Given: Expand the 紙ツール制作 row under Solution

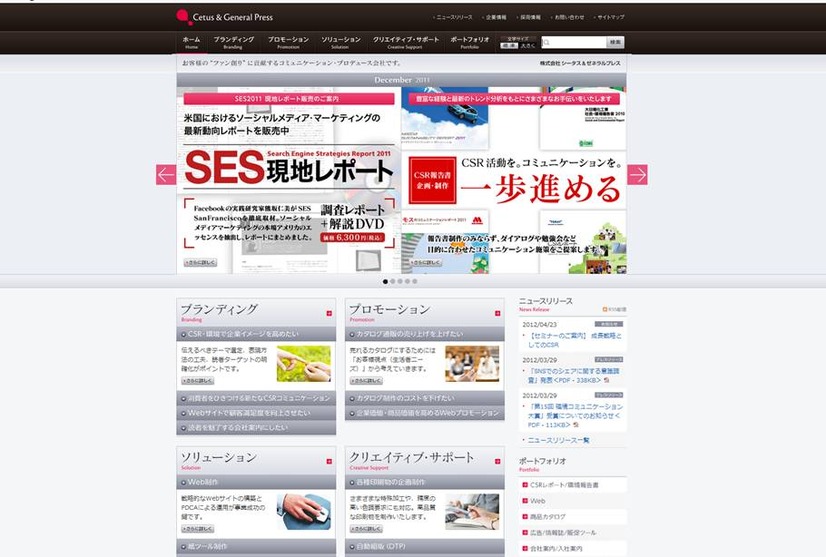Looking at the screenshot, I should tap(256, 546).
